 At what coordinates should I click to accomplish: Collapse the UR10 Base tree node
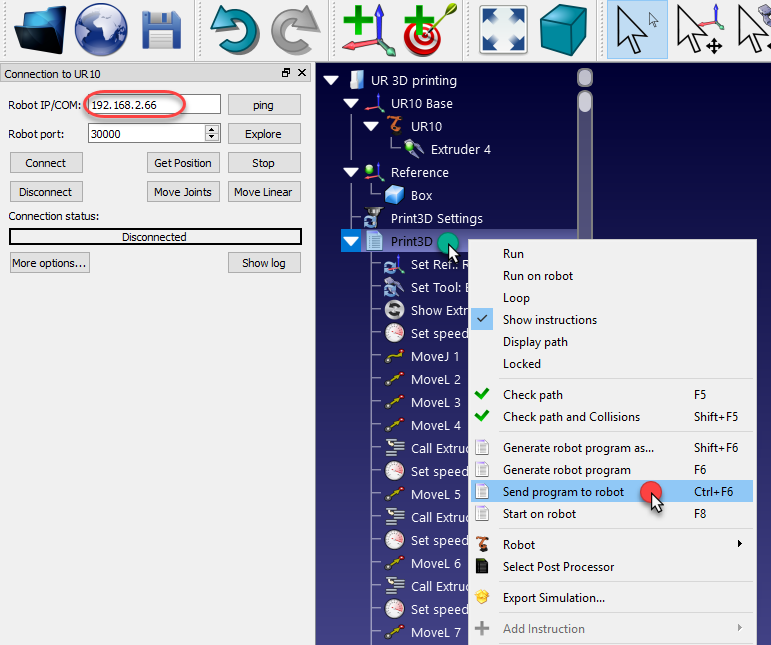[350, 104]
